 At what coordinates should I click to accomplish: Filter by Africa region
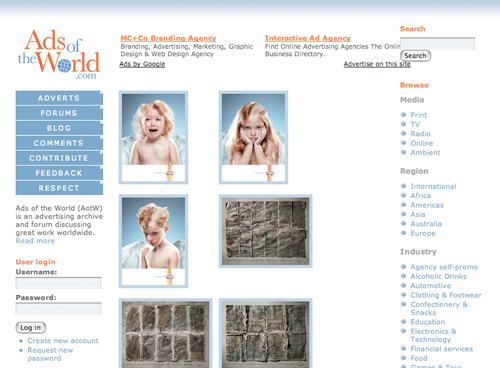[421, 196]
